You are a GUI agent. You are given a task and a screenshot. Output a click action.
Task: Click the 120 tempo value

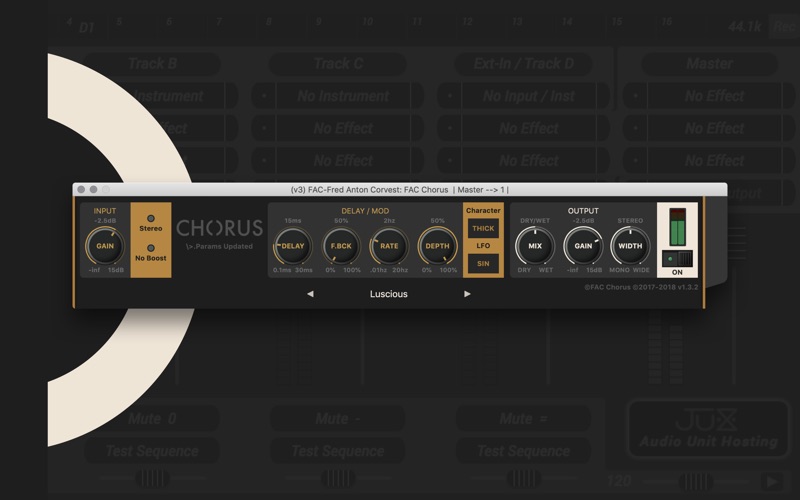click(x=619, y=481)
